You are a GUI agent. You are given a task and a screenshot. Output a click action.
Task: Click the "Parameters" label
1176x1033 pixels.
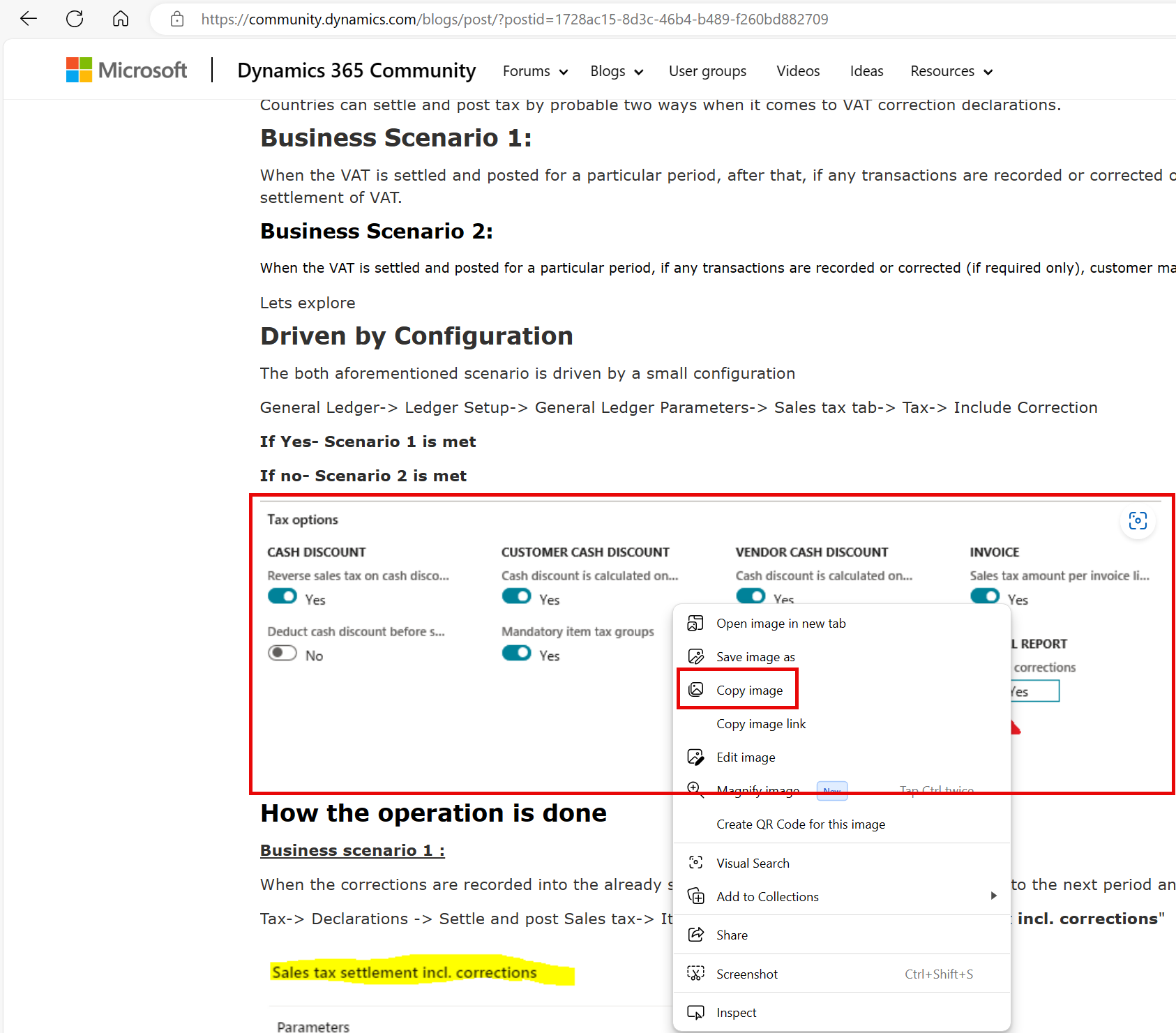(x=313, y=1026)
